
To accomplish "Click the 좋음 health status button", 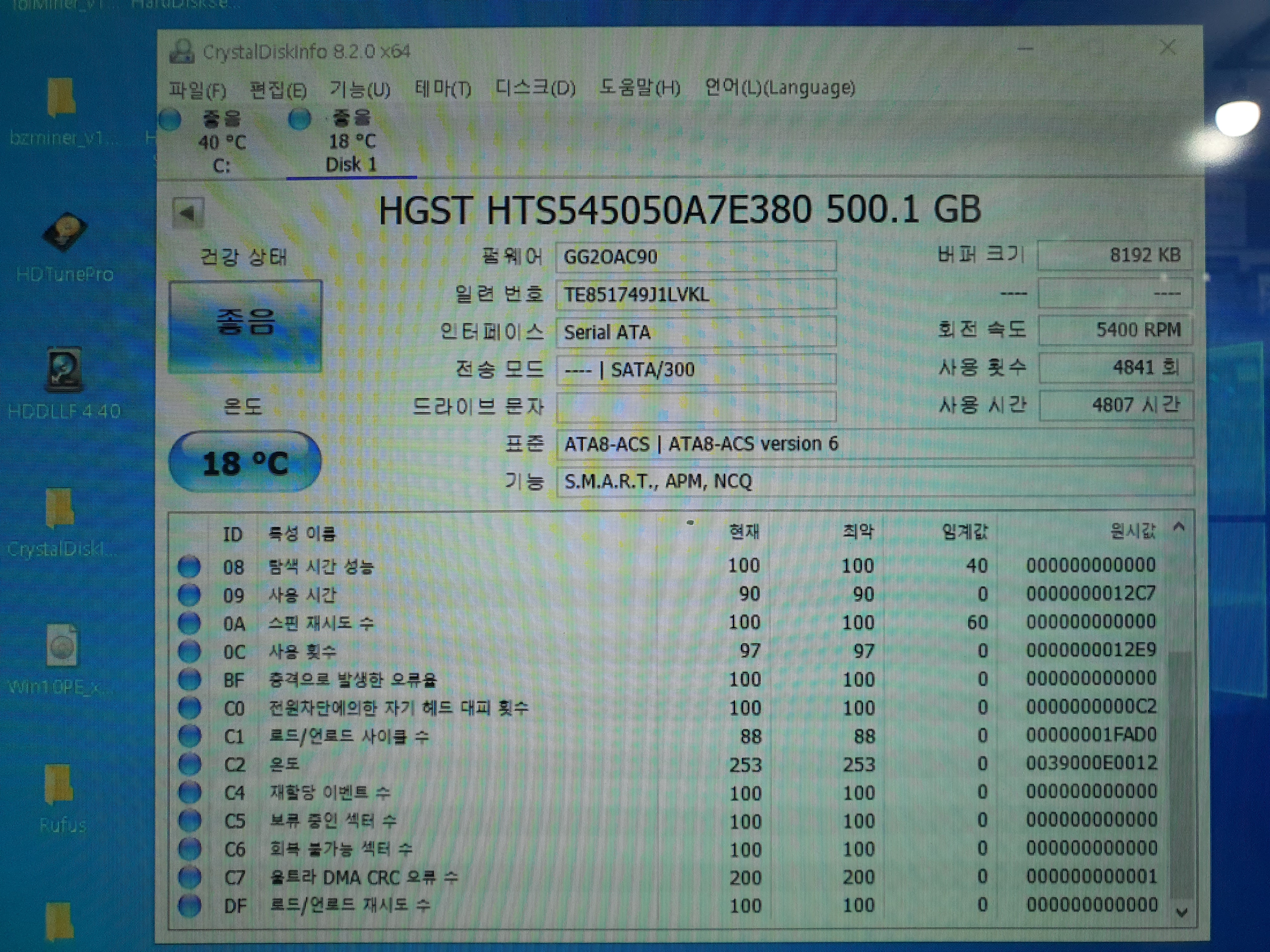I will [x=245, y=326].
